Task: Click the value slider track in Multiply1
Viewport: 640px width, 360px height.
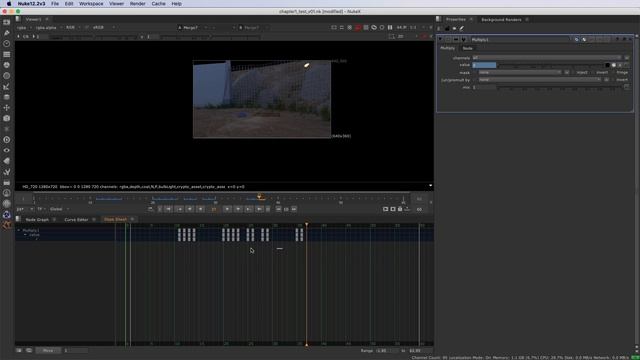Action: click(551, 65)
